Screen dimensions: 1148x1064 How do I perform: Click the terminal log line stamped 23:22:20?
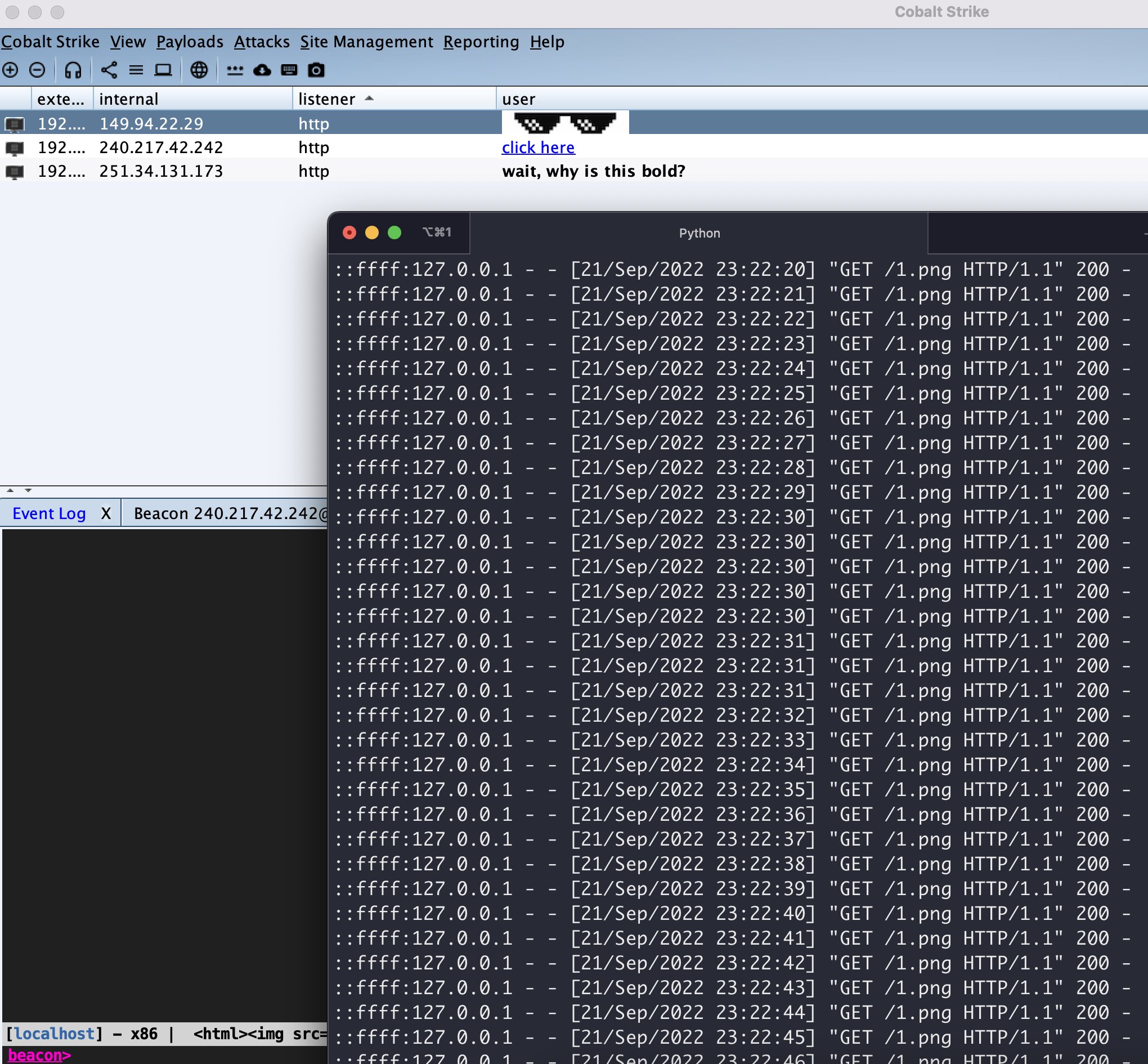733,270
